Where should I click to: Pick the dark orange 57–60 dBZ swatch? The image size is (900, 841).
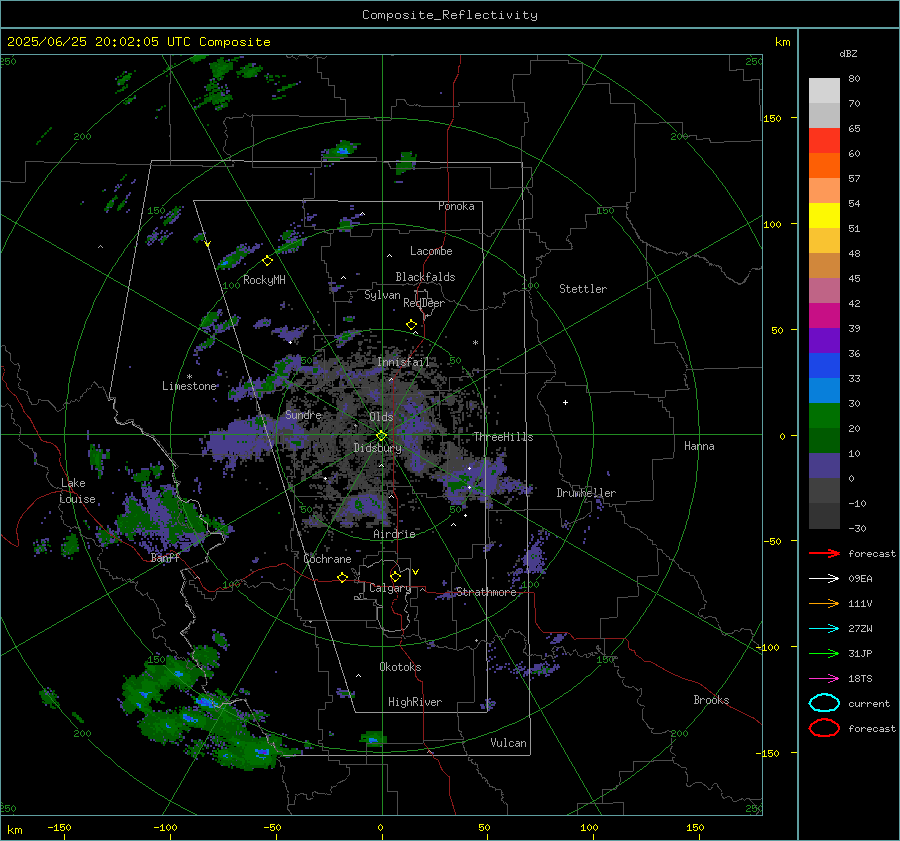[x=824, y=165]
